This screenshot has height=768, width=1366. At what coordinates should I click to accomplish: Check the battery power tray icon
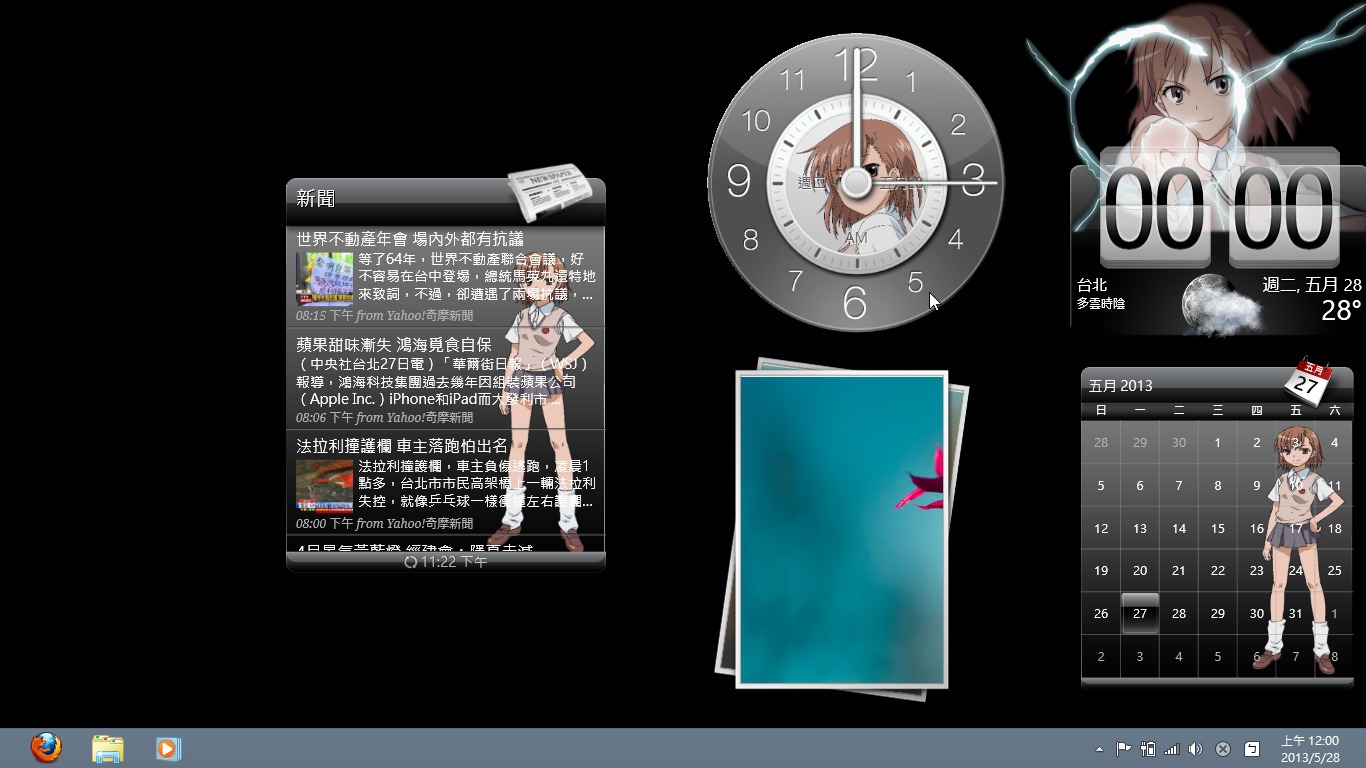(1148, 749)
